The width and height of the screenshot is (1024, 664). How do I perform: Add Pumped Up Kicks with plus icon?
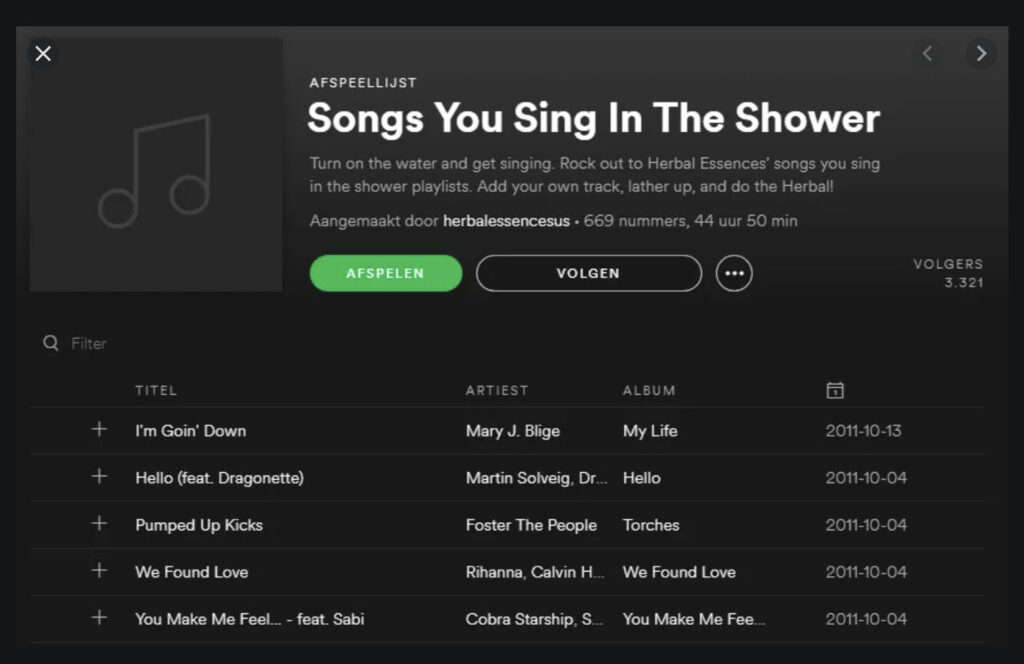[99, 524]
